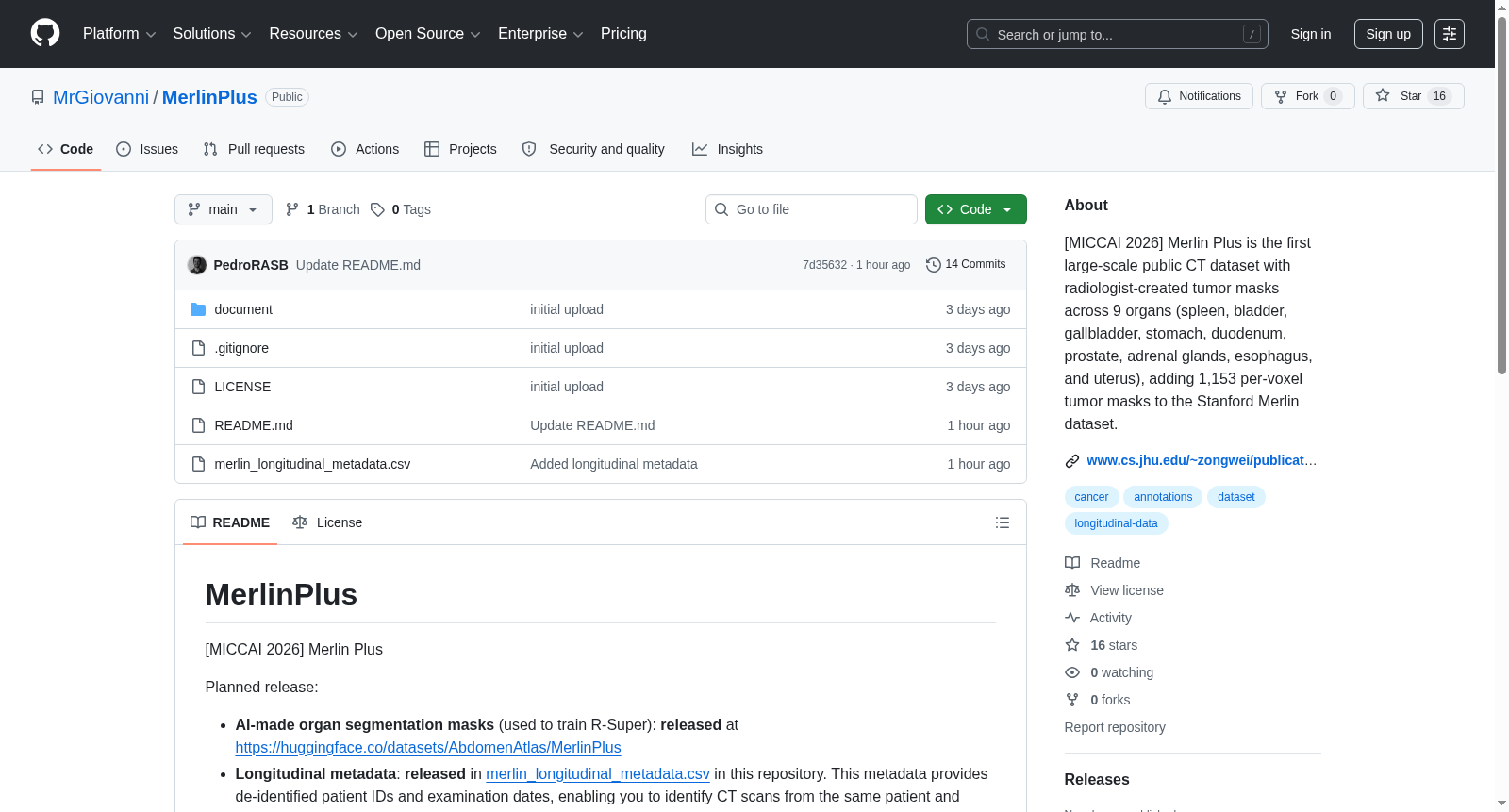Select the License tab in file viewer

327,522
